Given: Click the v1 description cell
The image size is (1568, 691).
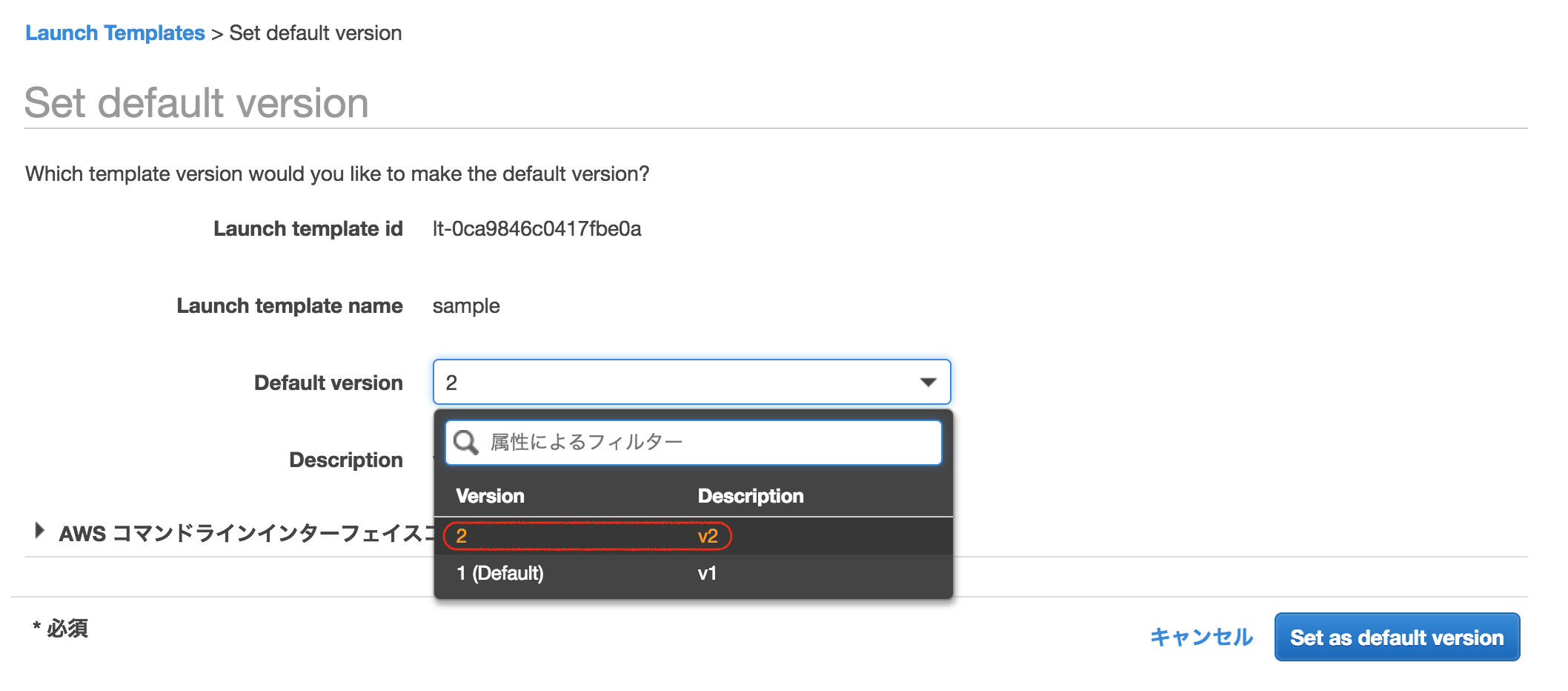Looking at the screenshot, I should tap(707, 573).
